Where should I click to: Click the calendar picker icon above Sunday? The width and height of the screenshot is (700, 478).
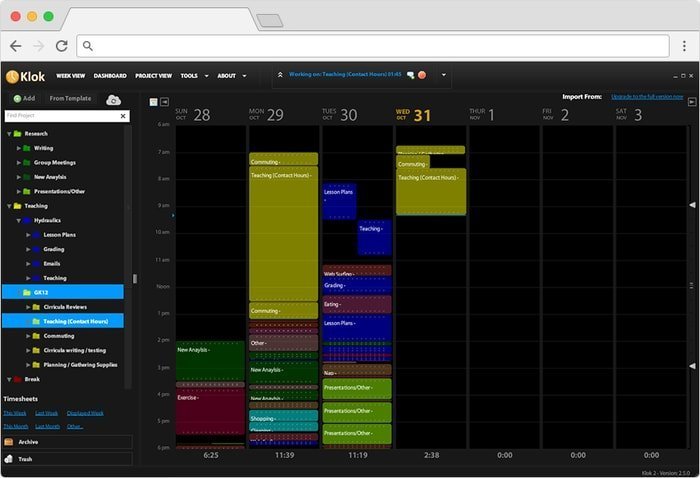point(154,102)
